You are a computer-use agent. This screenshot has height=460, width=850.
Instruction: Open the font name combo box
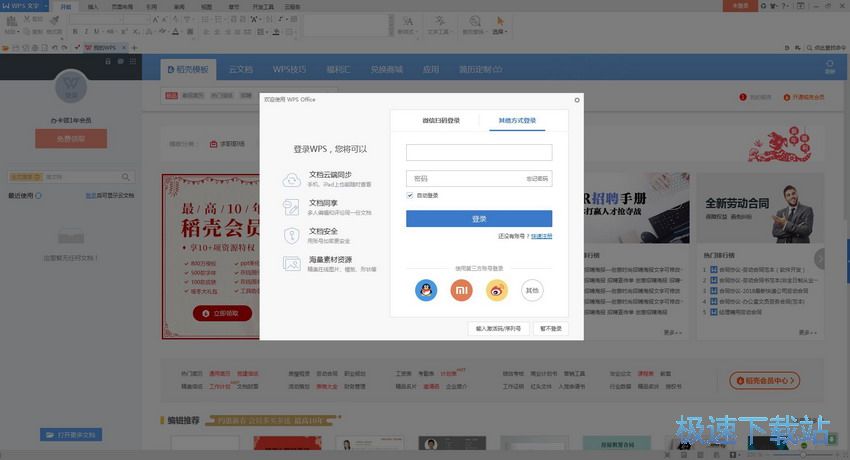[x=95, y=20]
